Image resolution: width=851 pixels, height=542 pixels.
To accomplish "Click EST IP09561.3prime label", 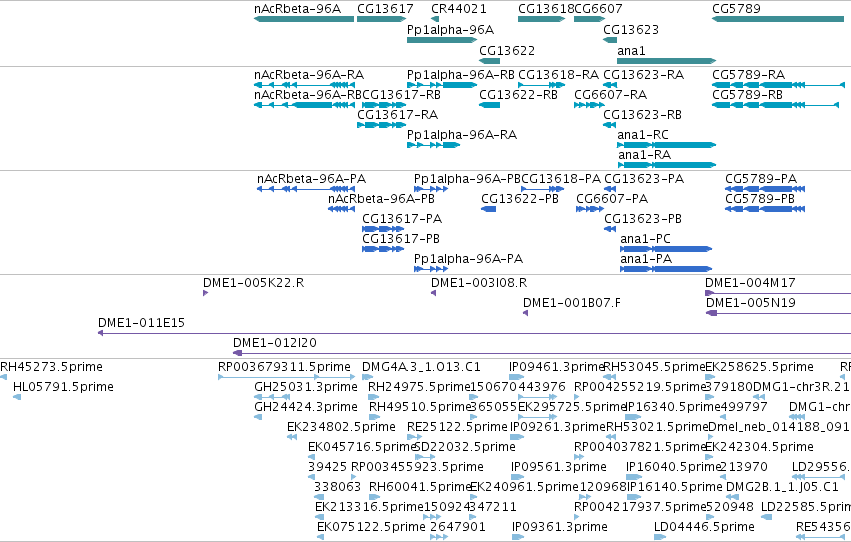I will [x=558, y=467].
